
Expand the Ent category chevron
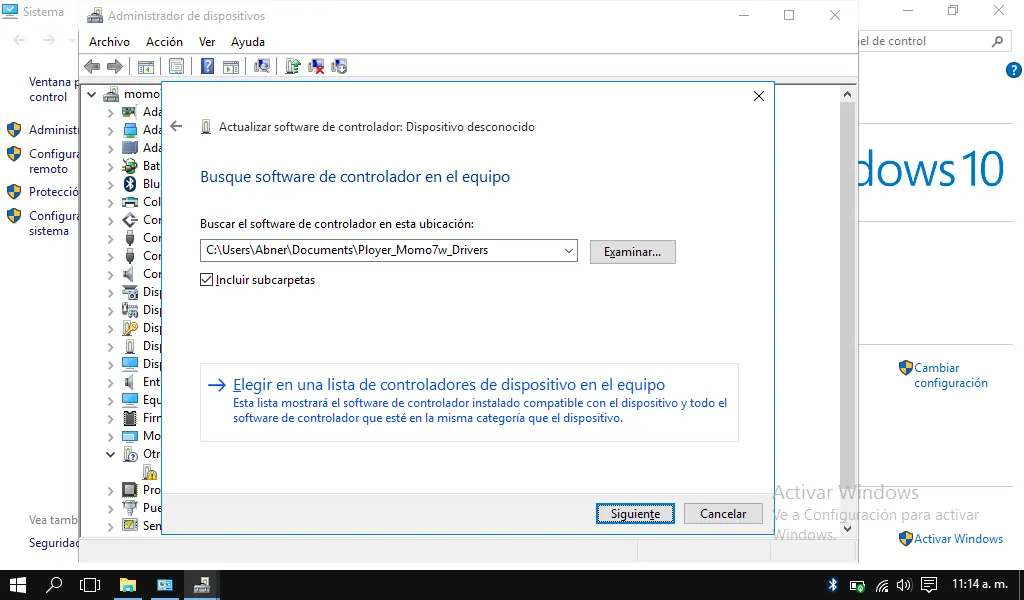click(110, 383)
